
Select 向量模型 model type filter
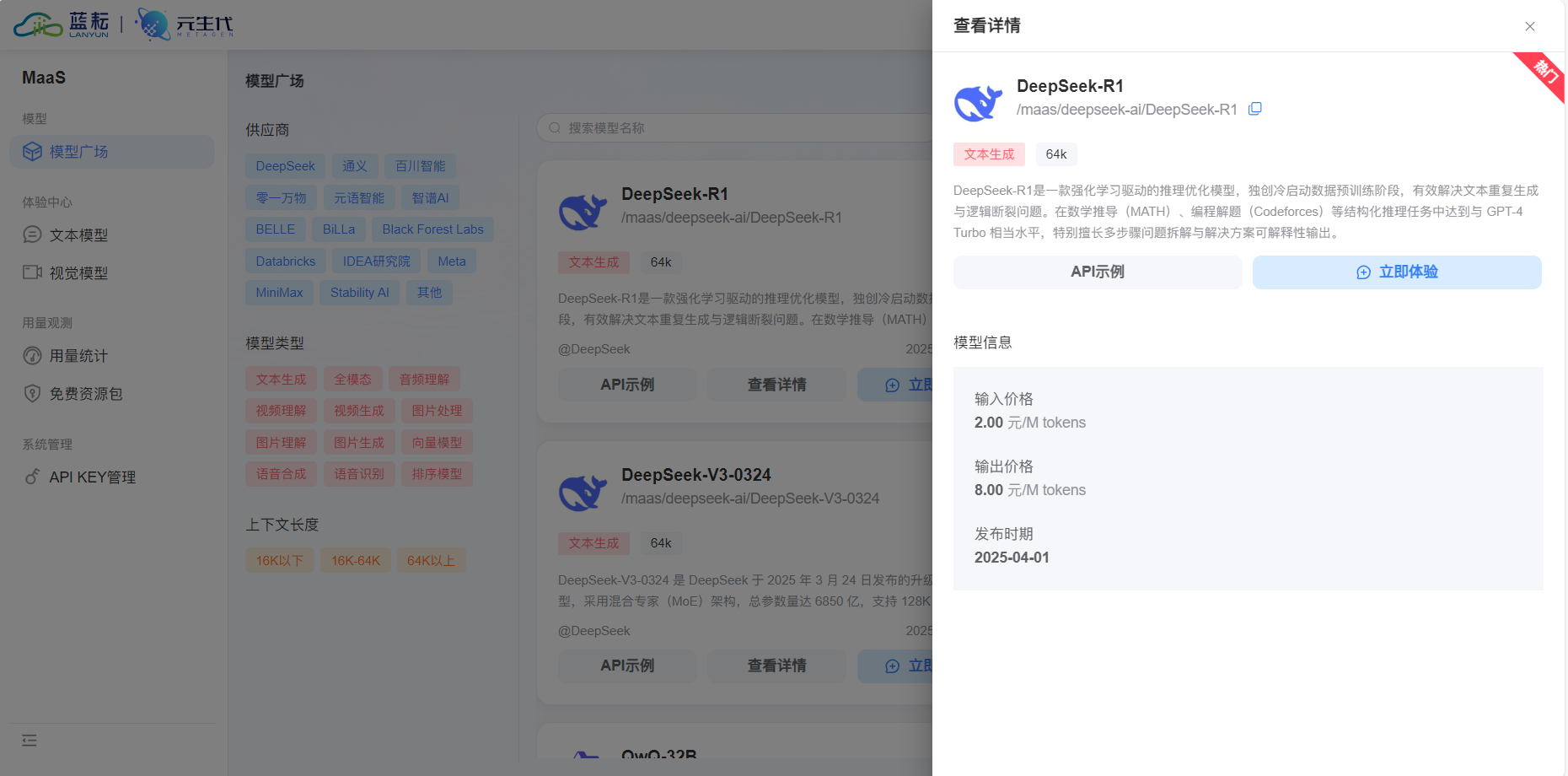pyautogui.click(x=437, y=443)
